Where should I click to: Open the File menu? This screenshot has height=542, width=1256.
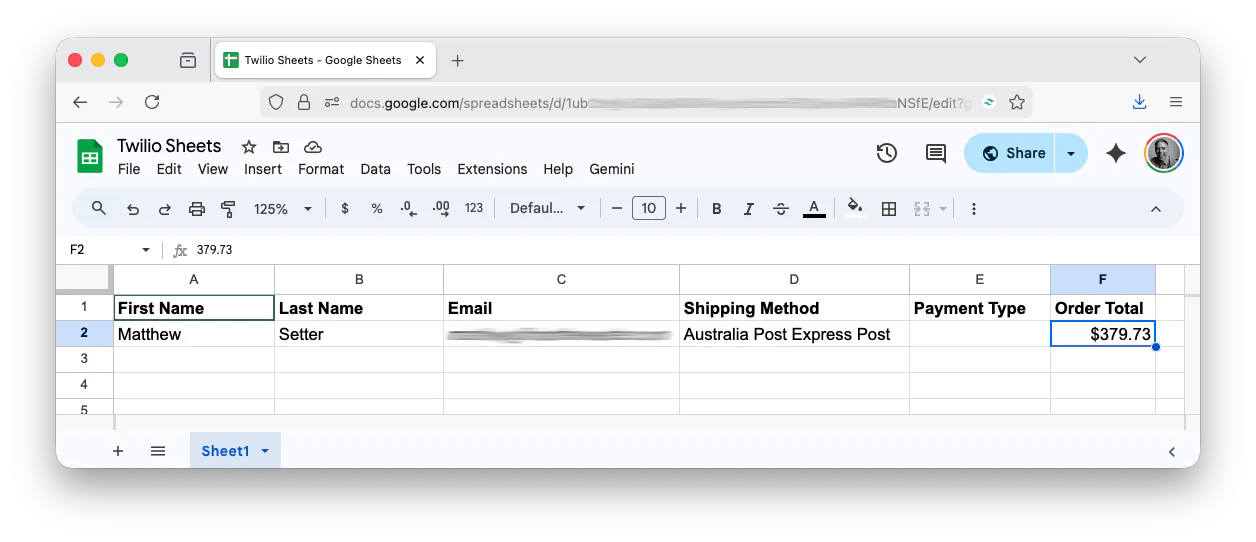pos(129,169)
